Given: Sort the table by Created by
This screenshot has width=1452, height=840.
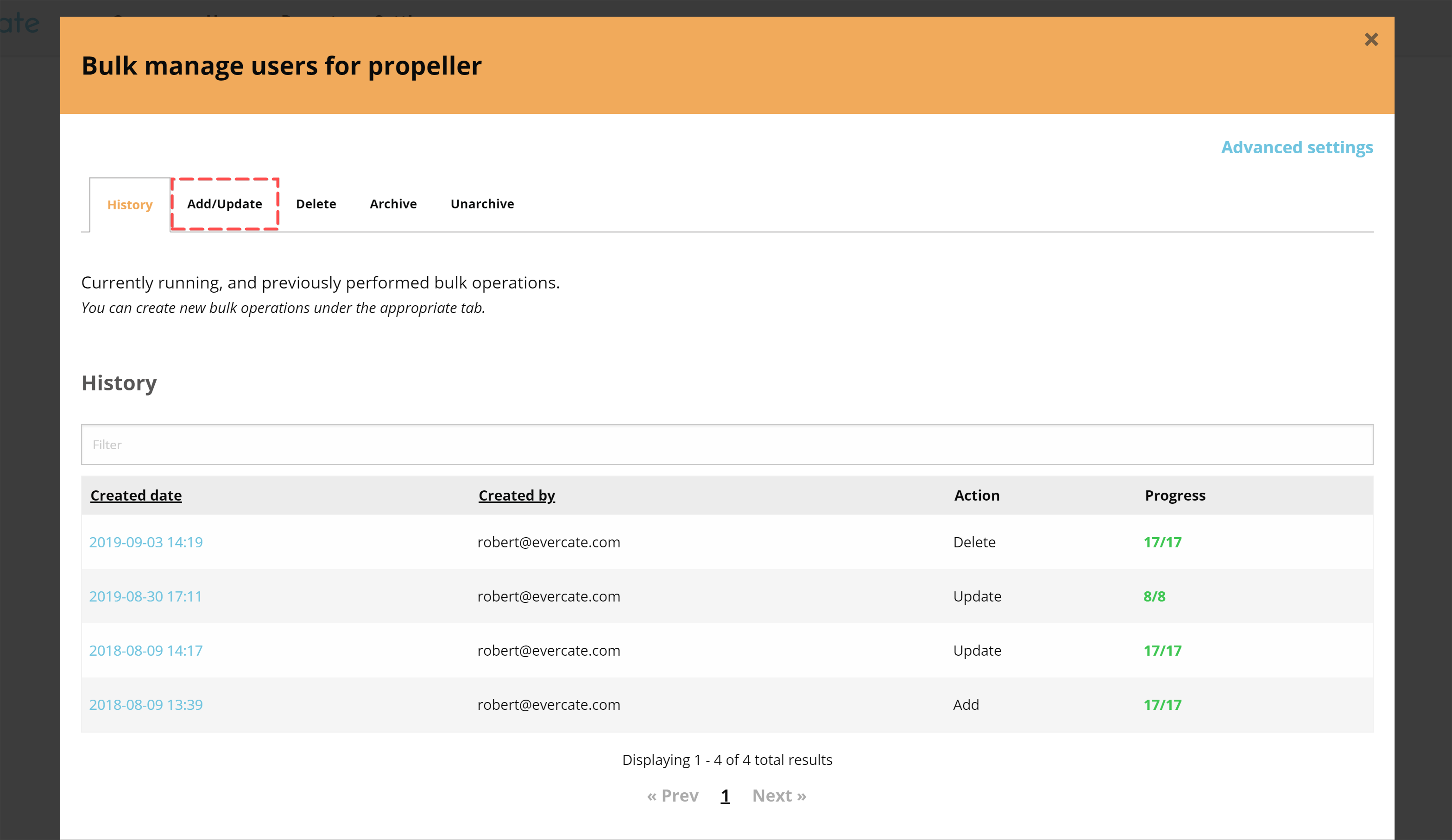Looking at the screenshot, I should [x=516, y=495].
